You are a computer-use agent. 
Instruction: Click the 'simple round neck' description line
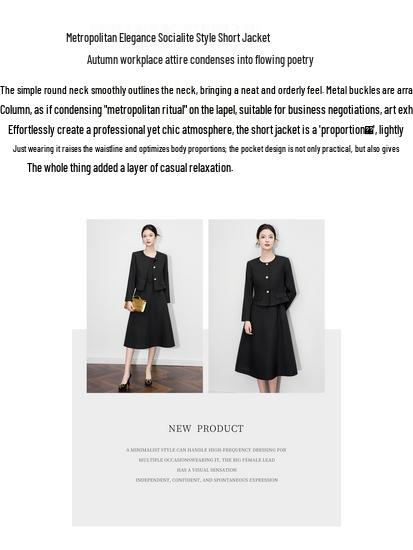pyautogui.click(x=206, y=90)
